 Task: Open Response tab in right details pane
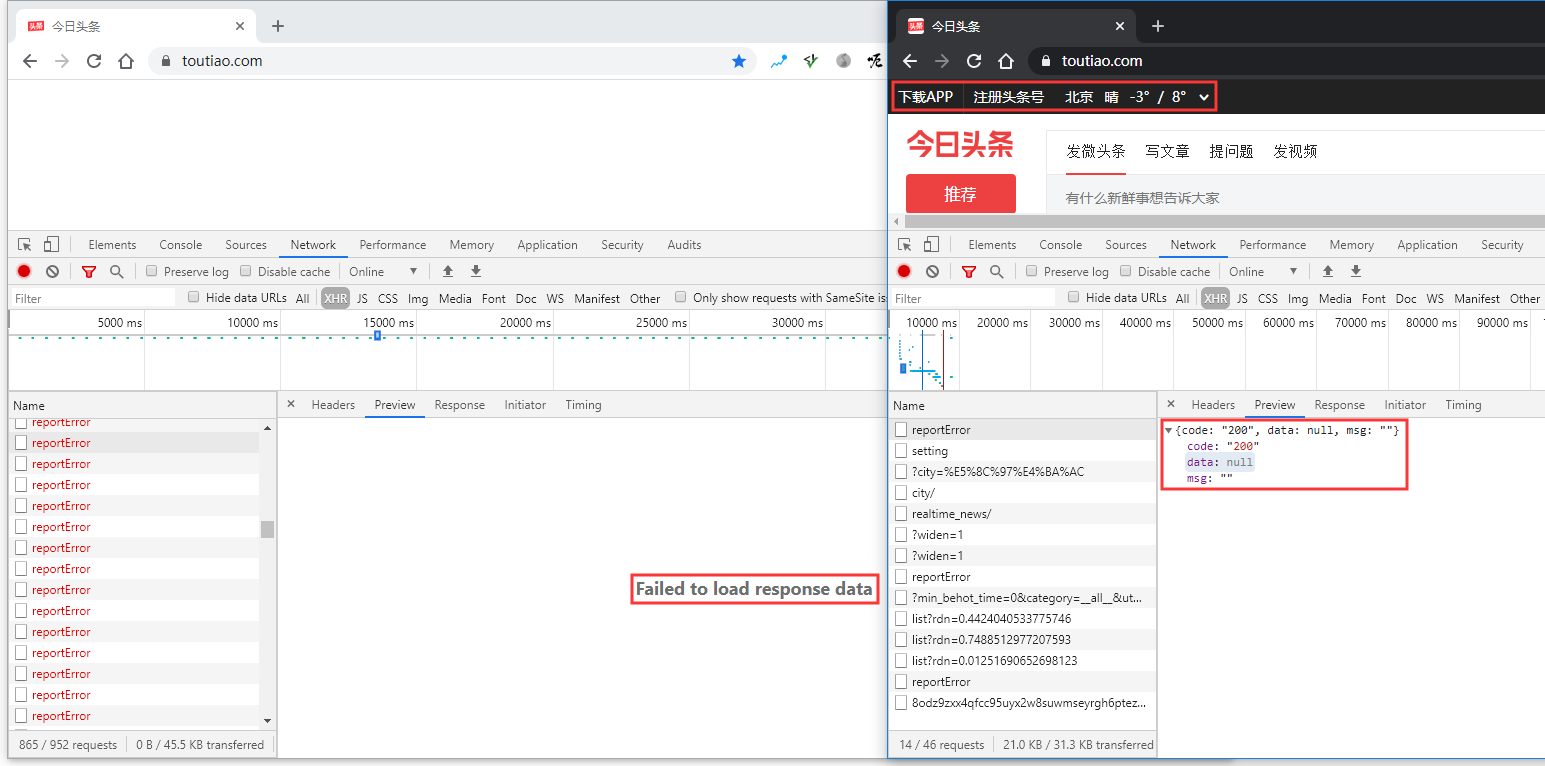tap(1339, 404)
